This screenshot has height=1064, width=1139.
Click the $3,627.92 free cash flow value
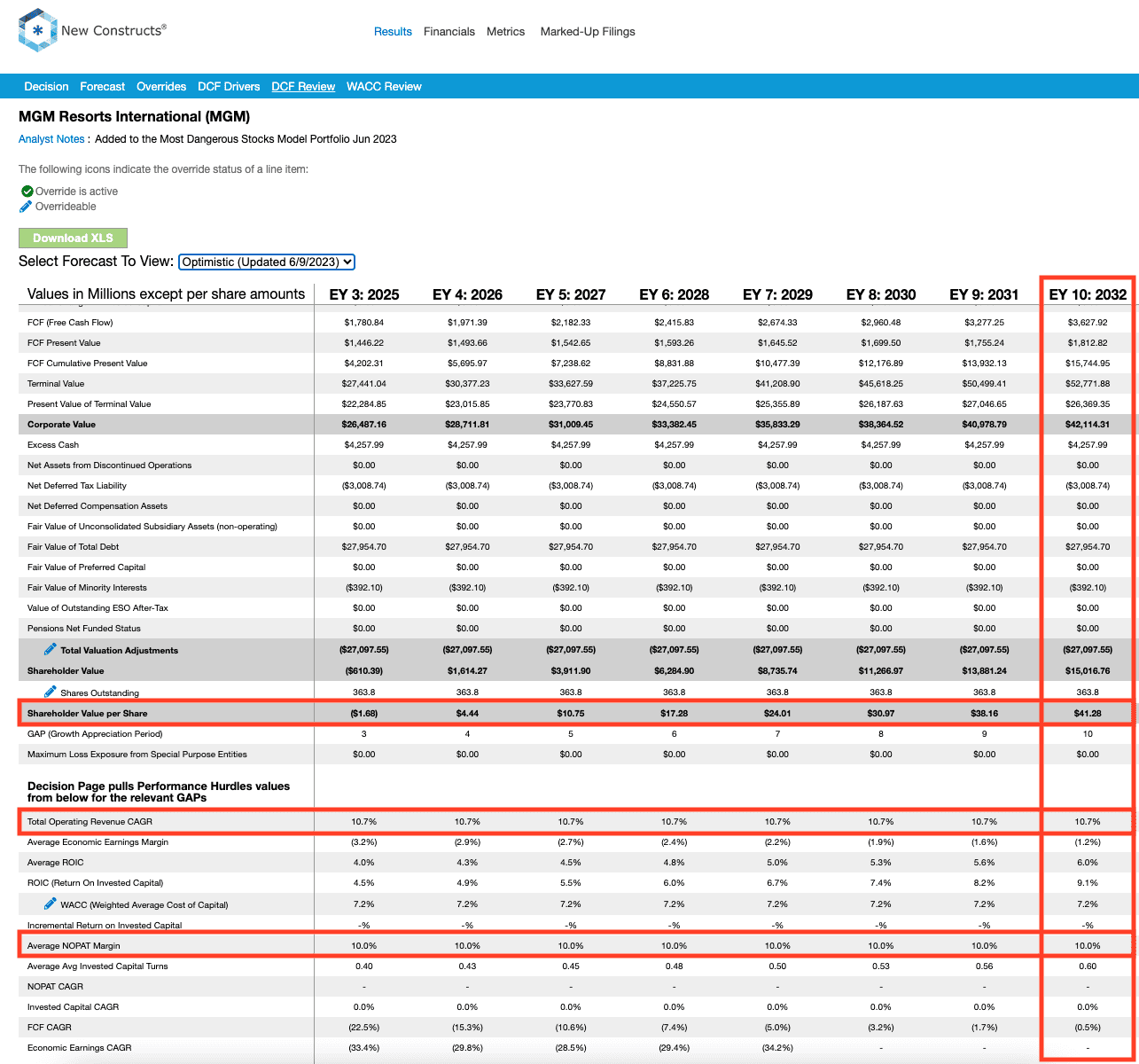tap(1088, 322)
